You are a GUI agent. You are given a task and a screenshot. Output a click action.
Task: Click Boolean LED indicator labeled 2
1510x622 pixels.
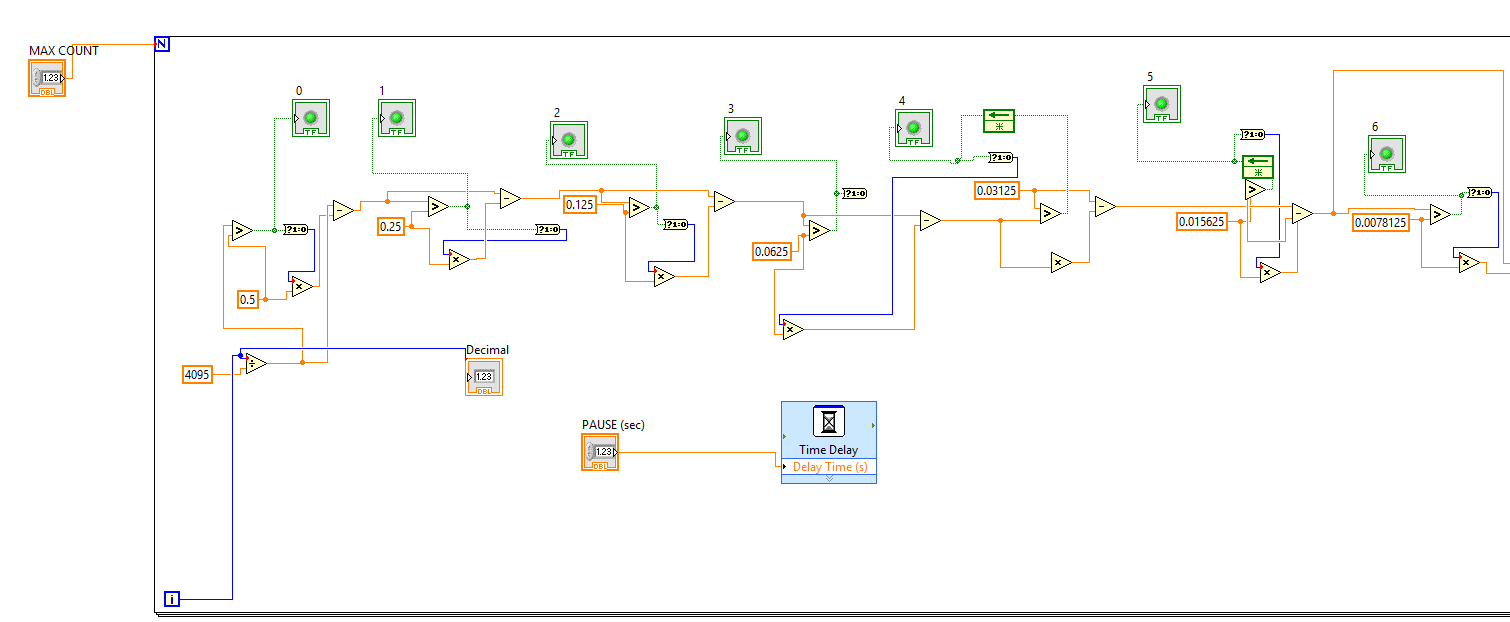[569, 140]
